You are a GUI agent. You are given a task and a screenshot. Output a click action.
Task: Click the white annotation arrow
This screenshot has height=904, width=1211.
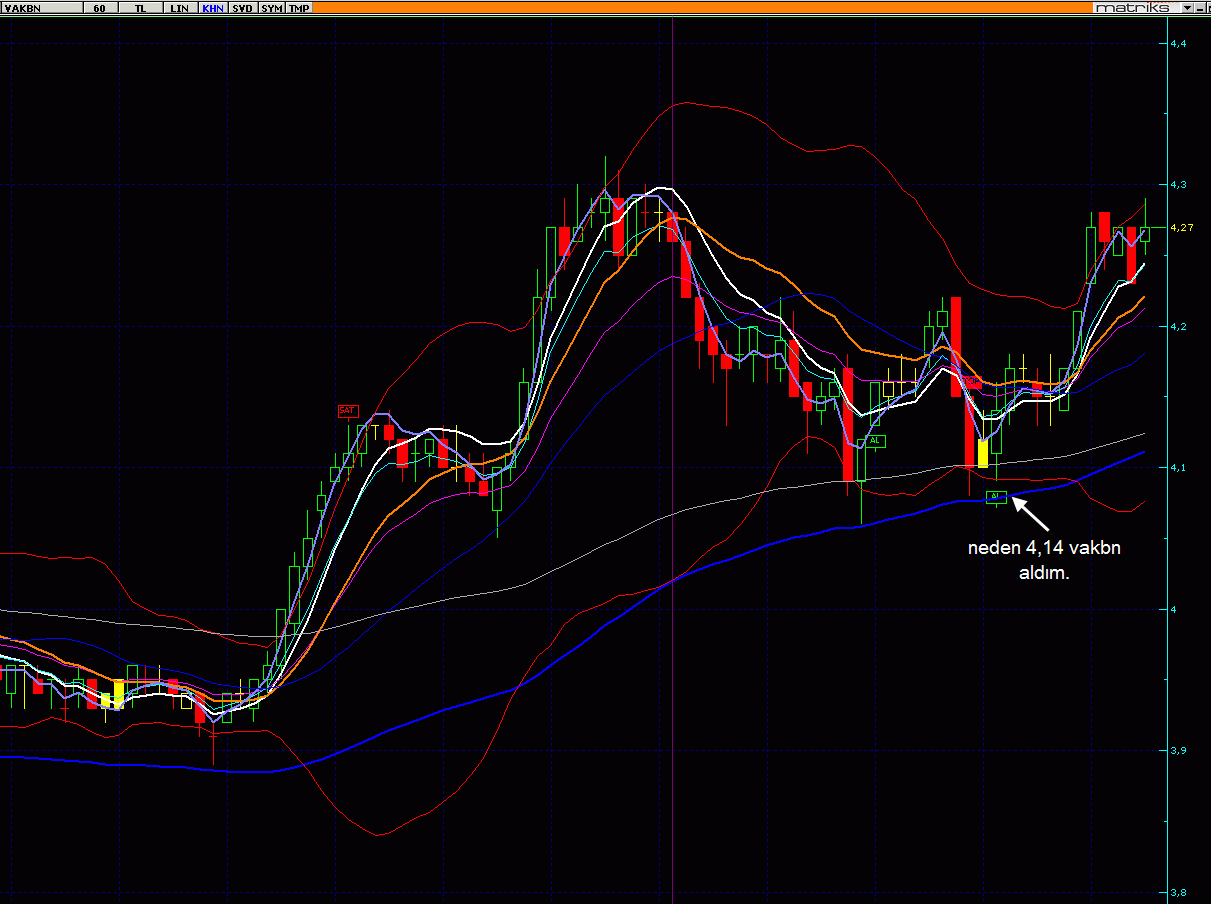[x=1031, y=513]
